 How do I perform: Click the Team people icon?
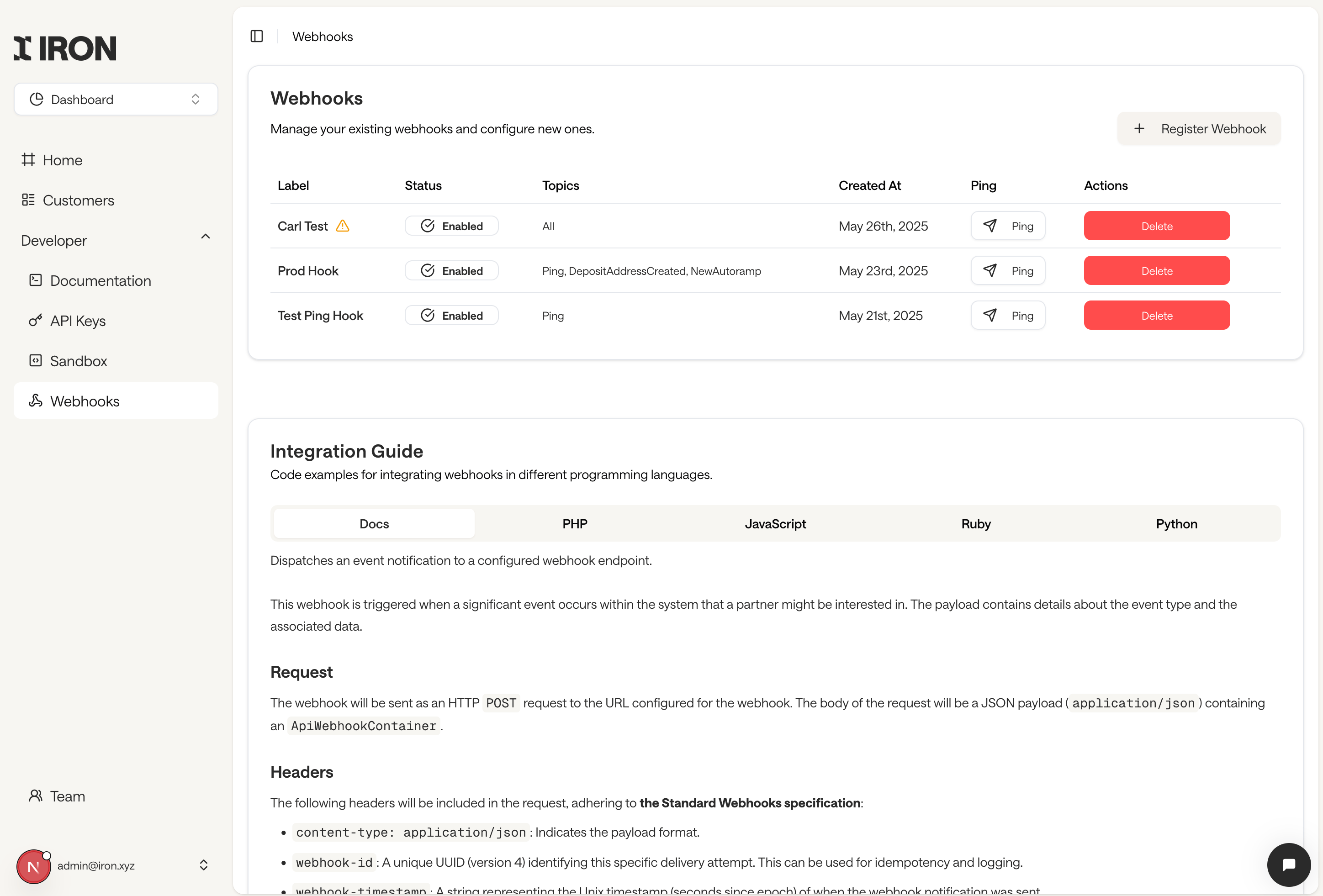point(35,795)
